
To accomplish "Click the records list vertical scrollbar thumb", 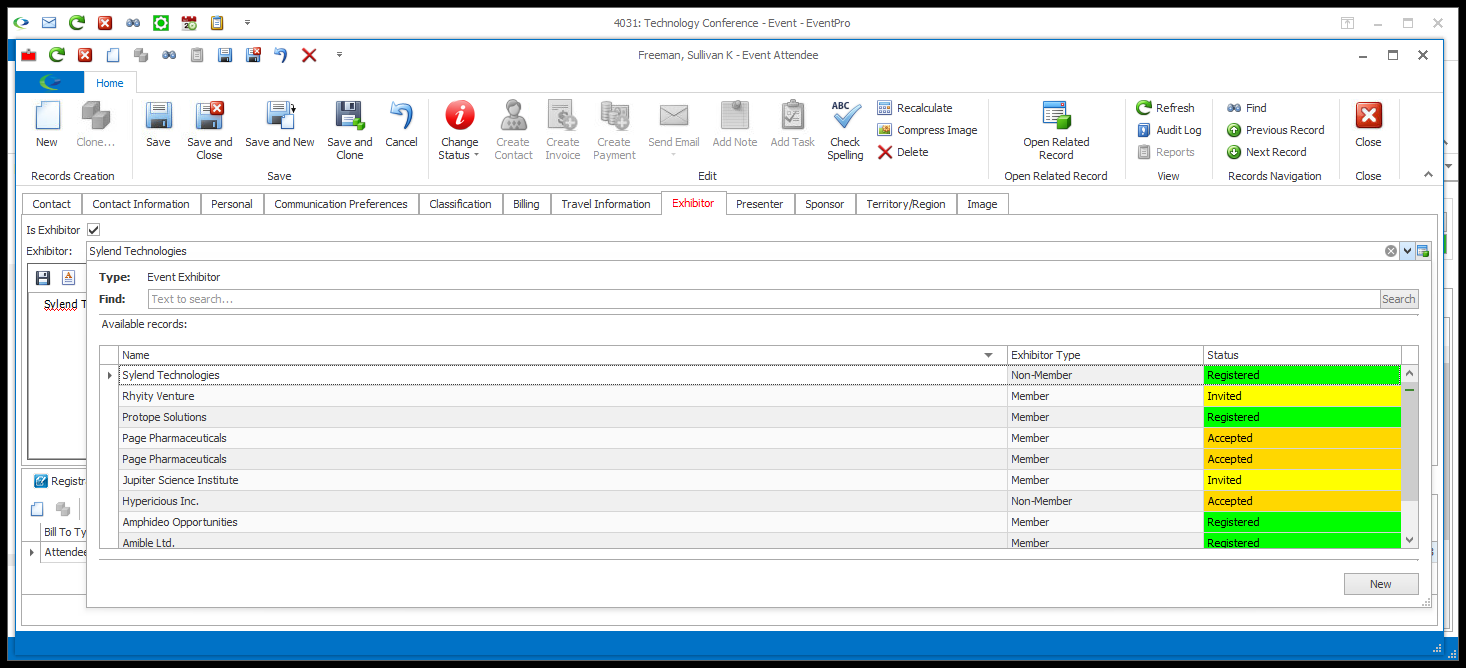I will (x=1410, y=441).
